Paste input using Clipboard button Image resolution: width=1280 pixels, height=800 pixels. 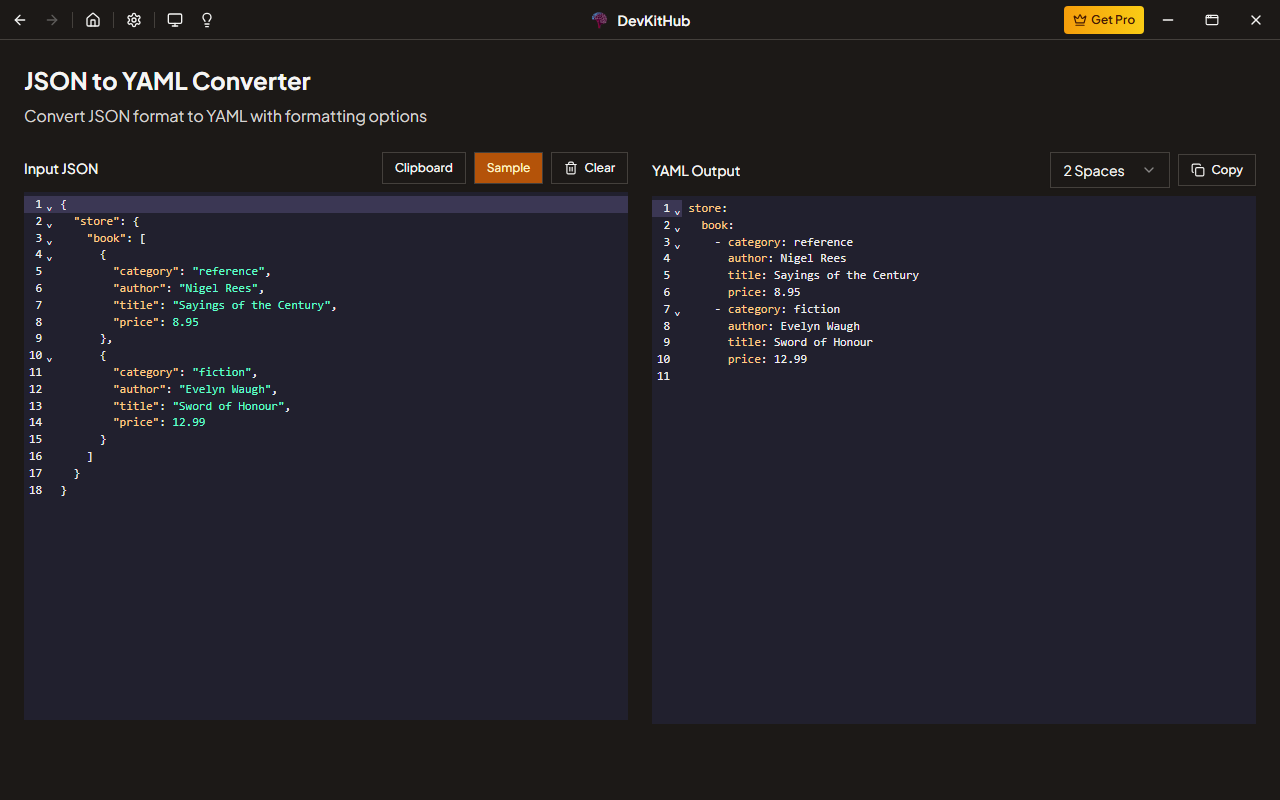tap(424, 168)
